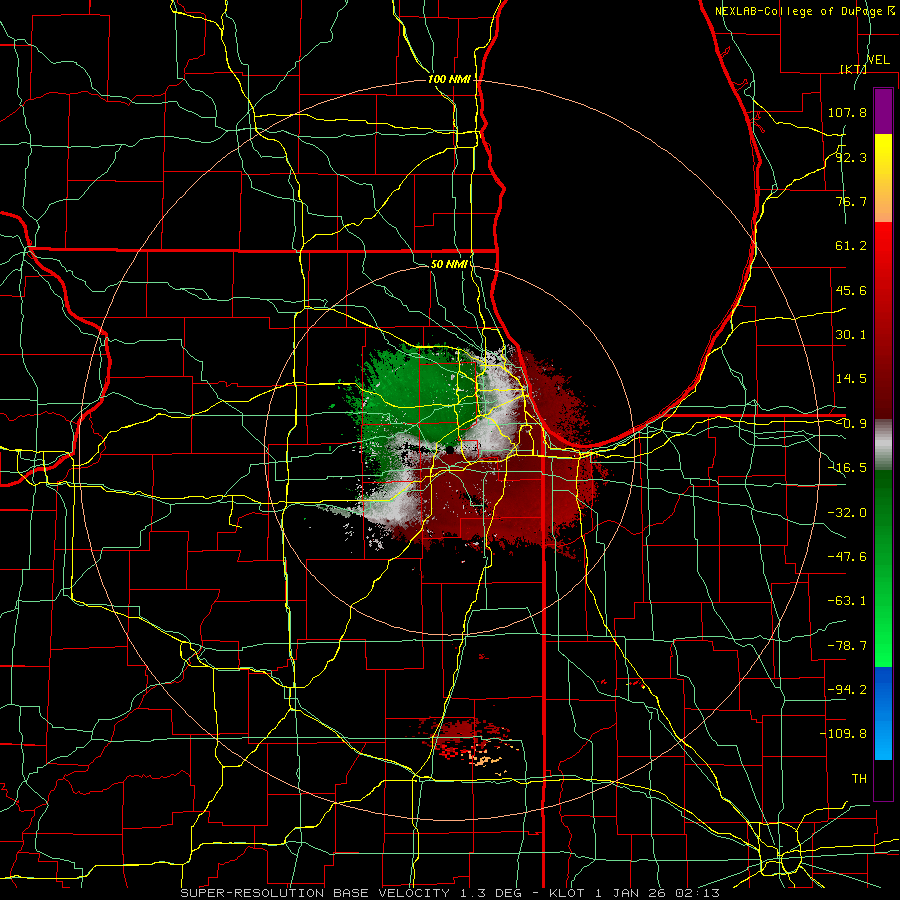Click the 50 NMI range ring label
900x900 pixels.
449,265
